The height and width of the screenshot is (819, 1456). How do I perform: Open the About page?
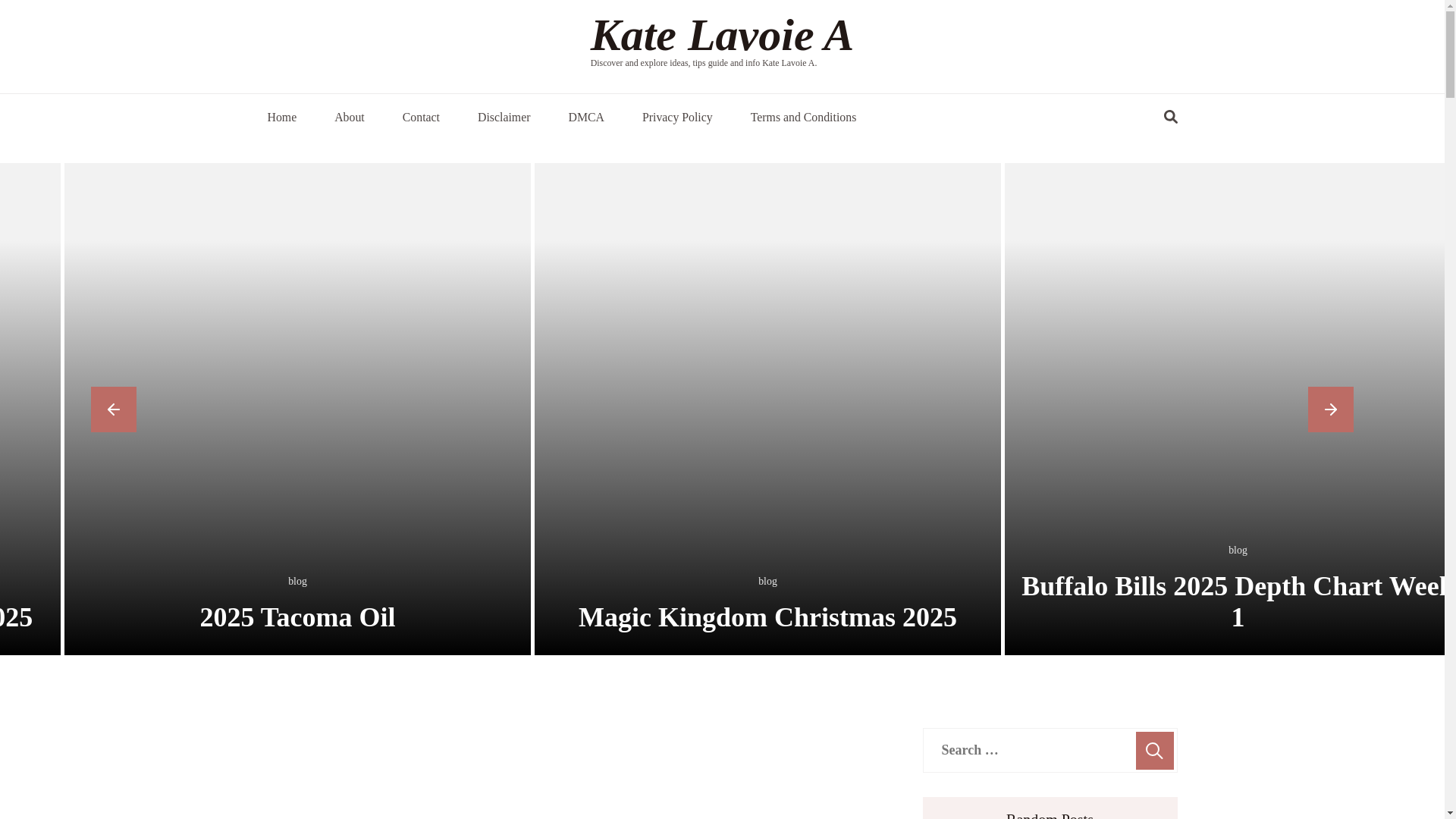(350, 118)
